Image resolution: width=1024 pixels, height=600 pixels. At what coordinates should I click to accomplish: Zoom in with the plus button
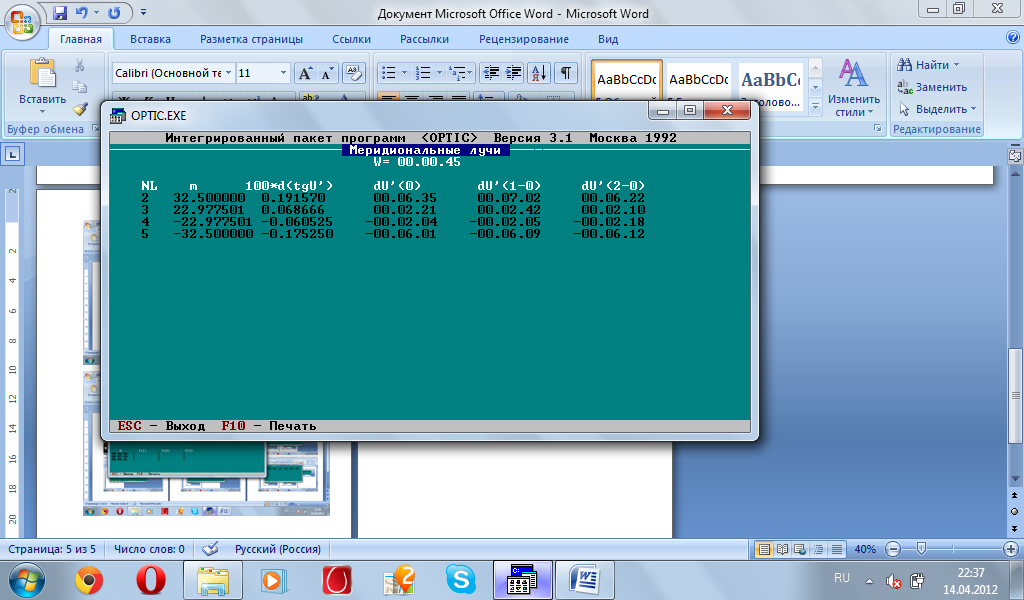pos(1010,549)
